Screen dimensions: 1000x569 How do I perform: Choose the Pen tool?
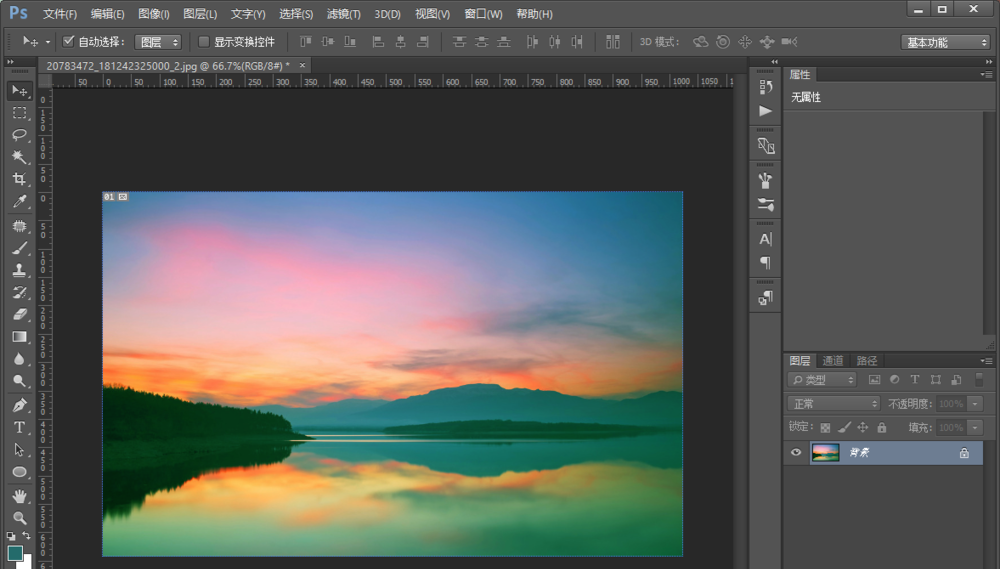point(19,405)
